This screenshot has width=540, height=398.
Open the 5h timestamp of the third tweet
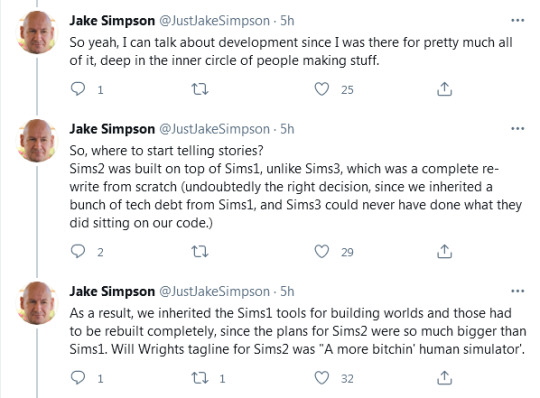pos(287,292)
